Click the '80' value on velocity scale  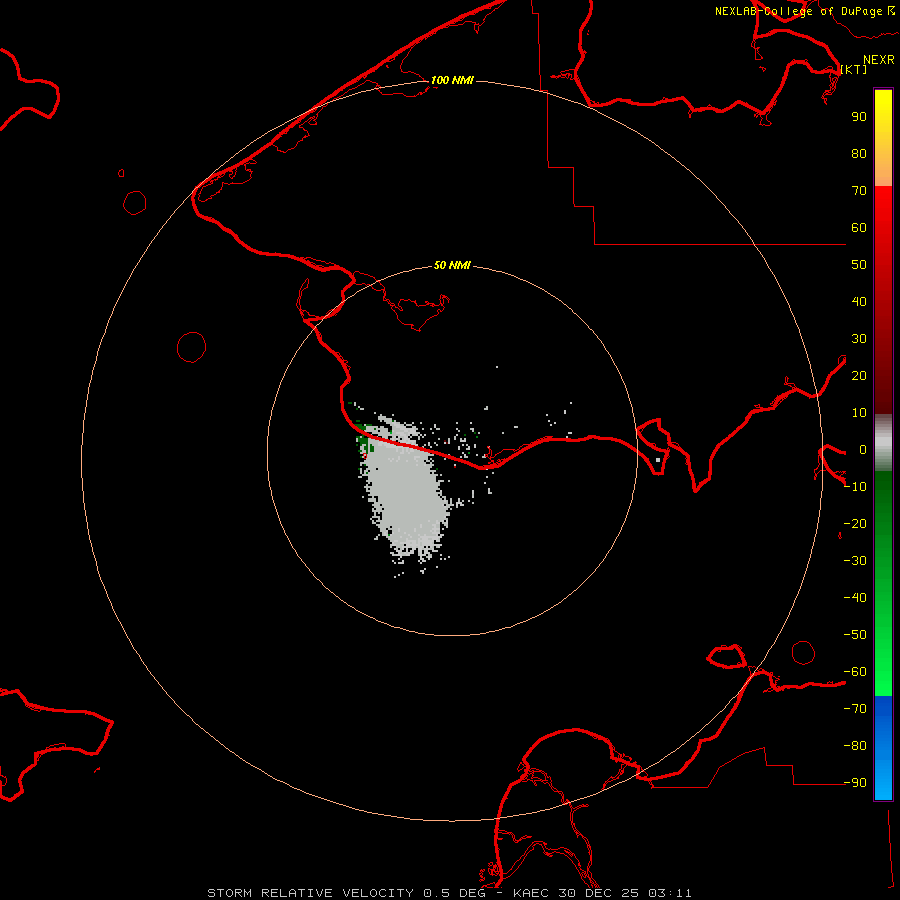click(859, 153)
